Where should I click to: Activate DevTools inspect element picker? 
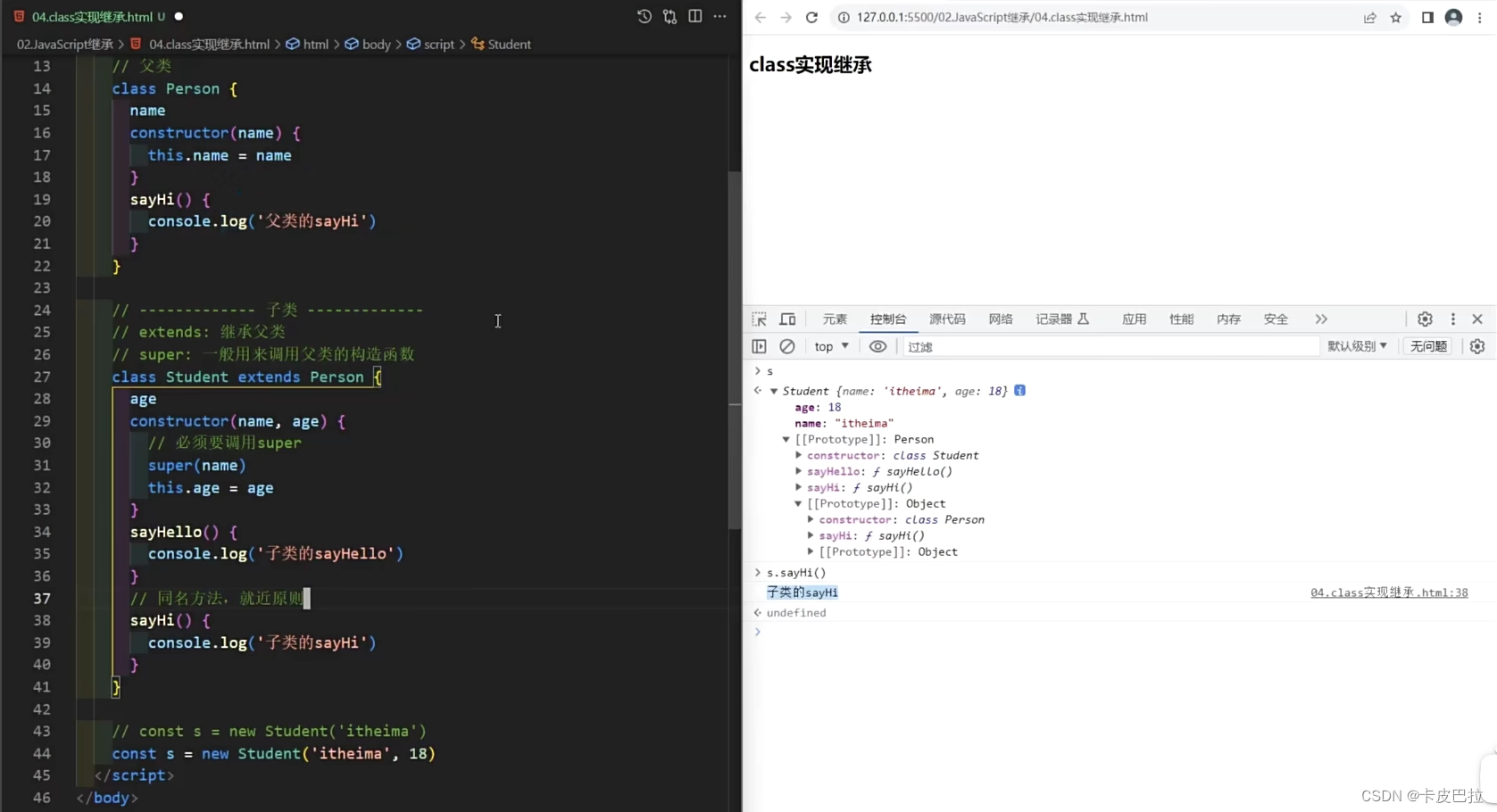point(760,319)
